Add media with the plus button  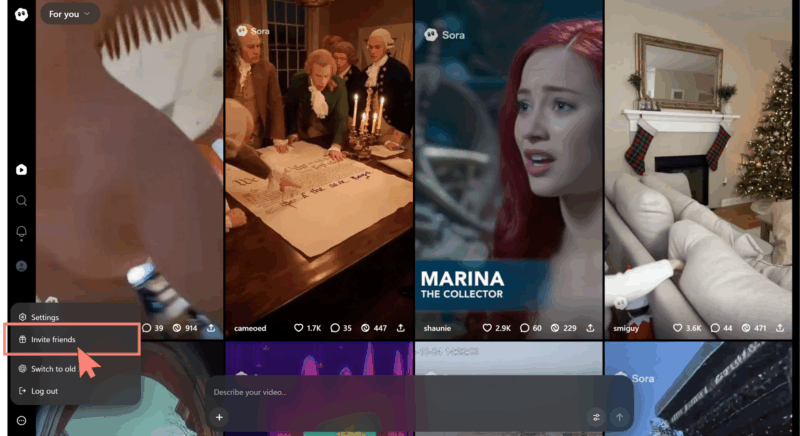(x=220, y=417)
